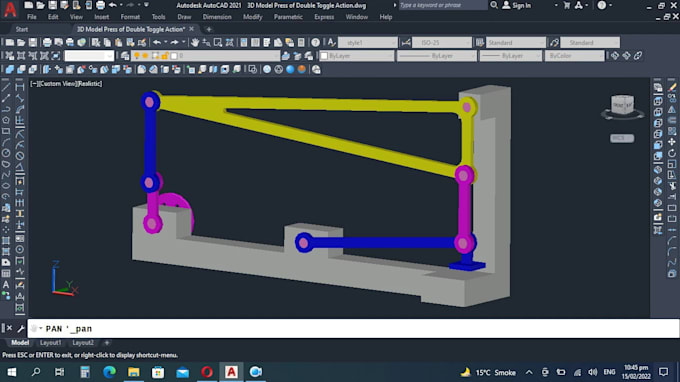
Task: Select the Circle tool in draw toolbar
Action: [6, 153]
